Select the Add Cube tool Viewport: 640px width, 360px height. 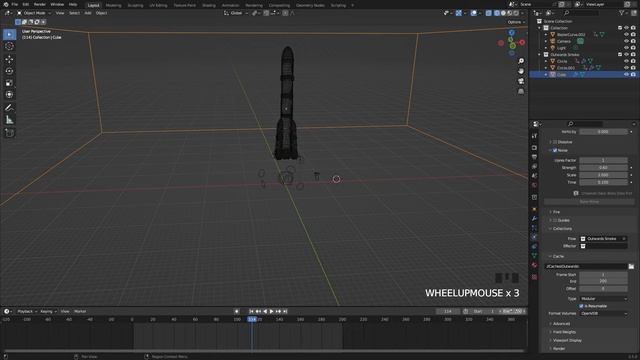click(9, 133)
